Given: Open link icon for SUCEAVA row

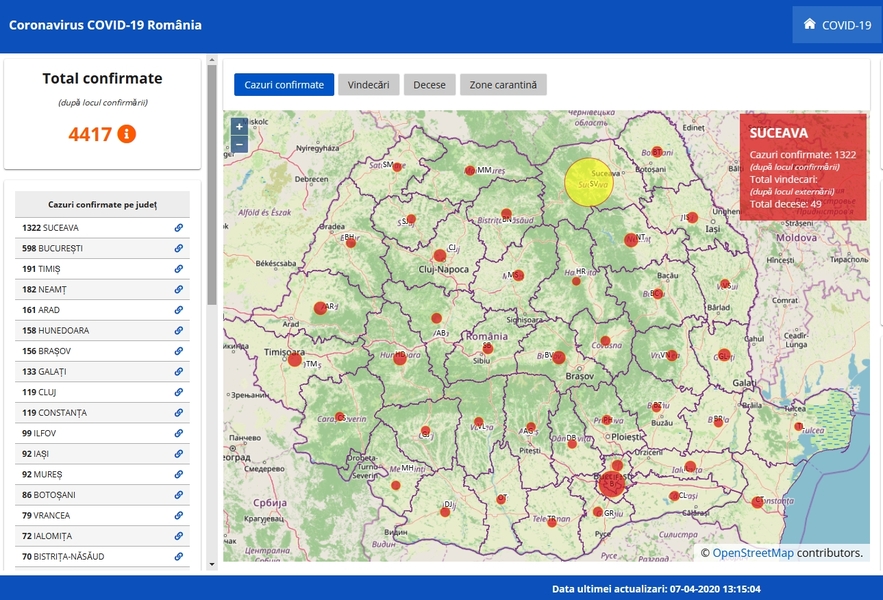Looking at the screenshot, I should 179,228.
